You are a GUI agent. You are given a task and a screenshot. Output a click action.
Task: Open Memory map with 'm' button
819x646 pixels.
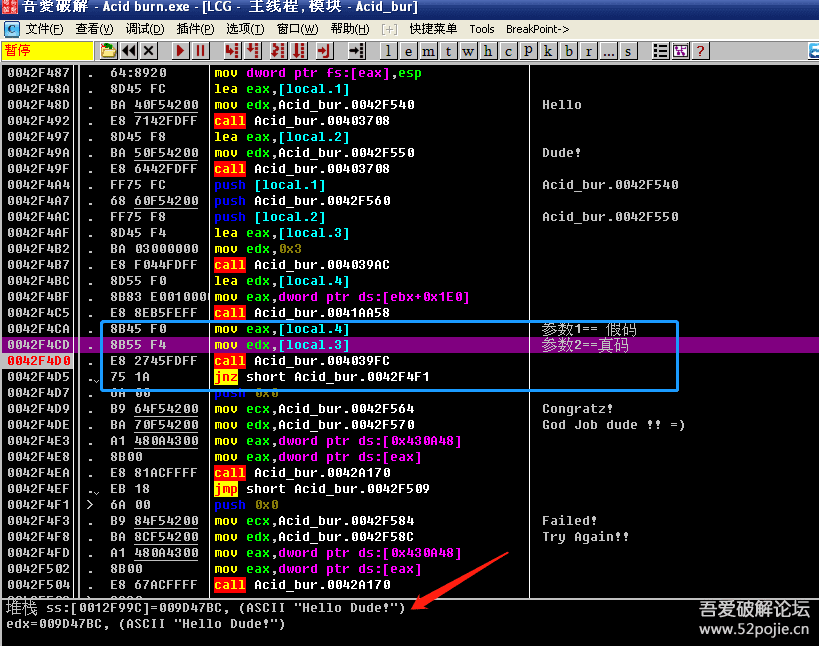(x=428, y=50)
